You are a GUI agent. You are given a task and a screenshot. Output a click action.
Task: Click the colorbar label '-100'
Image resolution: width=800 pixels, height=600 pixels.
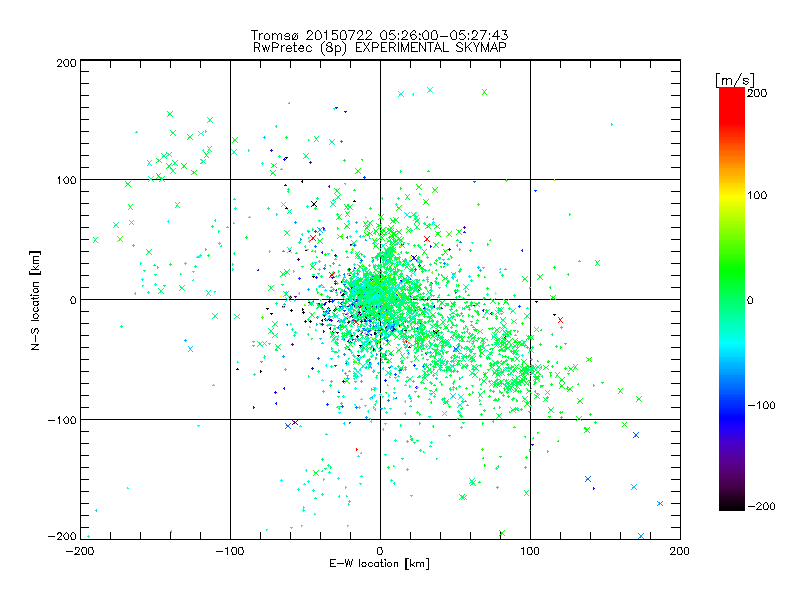pyautogui.click(x=761, y=405)
